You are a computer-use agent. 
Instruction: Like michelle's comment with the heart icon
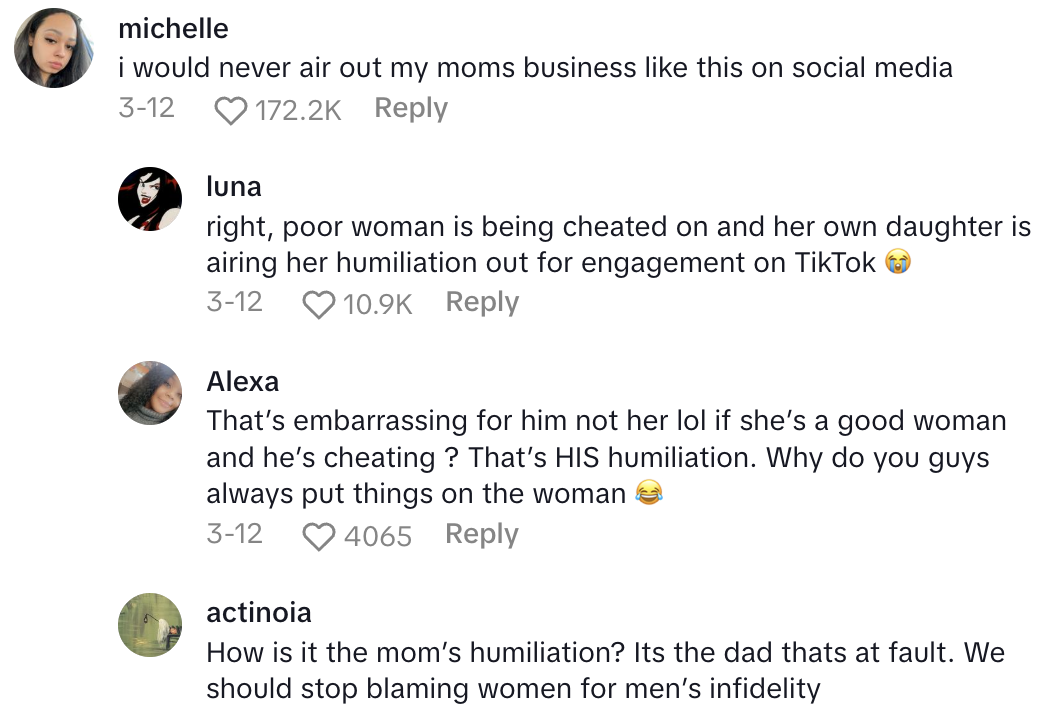pos(231,110)
